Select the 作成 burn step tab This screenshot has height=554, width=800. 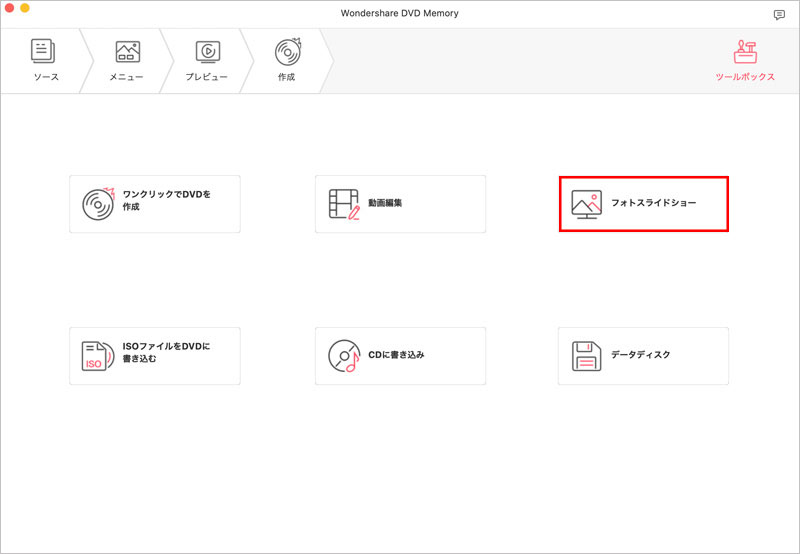[x=287, y=61]
